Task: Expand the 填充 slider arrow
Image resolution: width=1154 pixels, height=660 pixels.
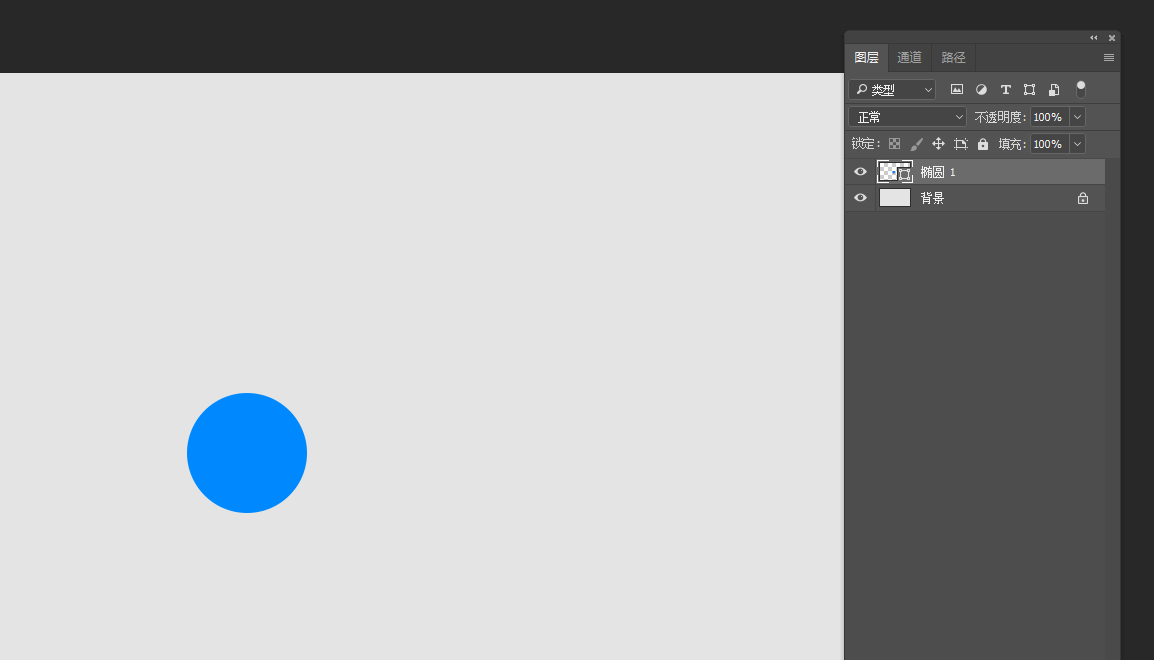Action: [1077, 144]
